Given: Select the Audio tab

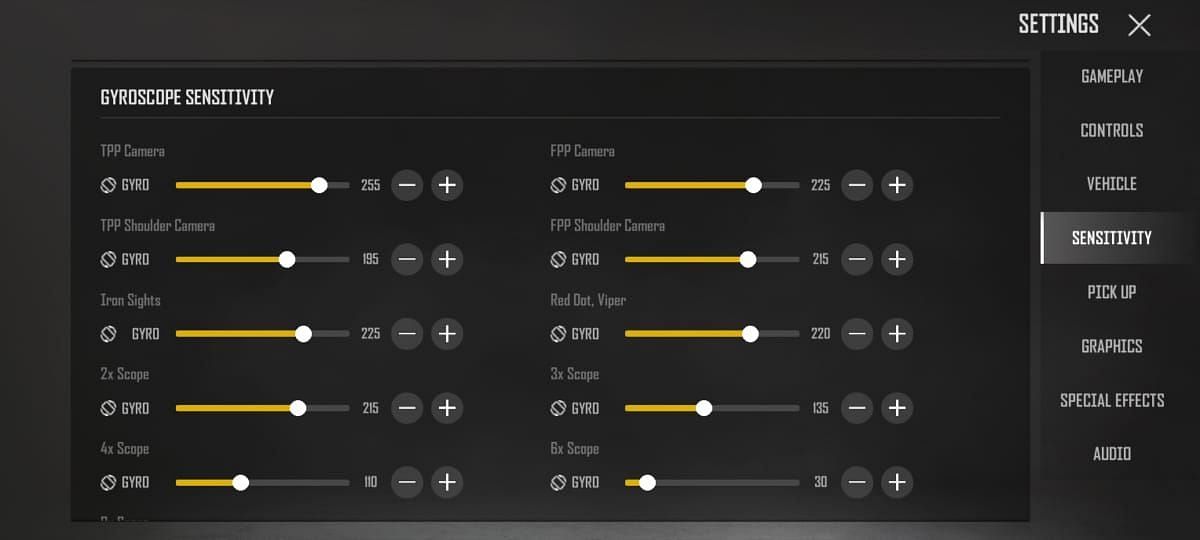Looking at the screenshot, I should [x=1112, y=454].
